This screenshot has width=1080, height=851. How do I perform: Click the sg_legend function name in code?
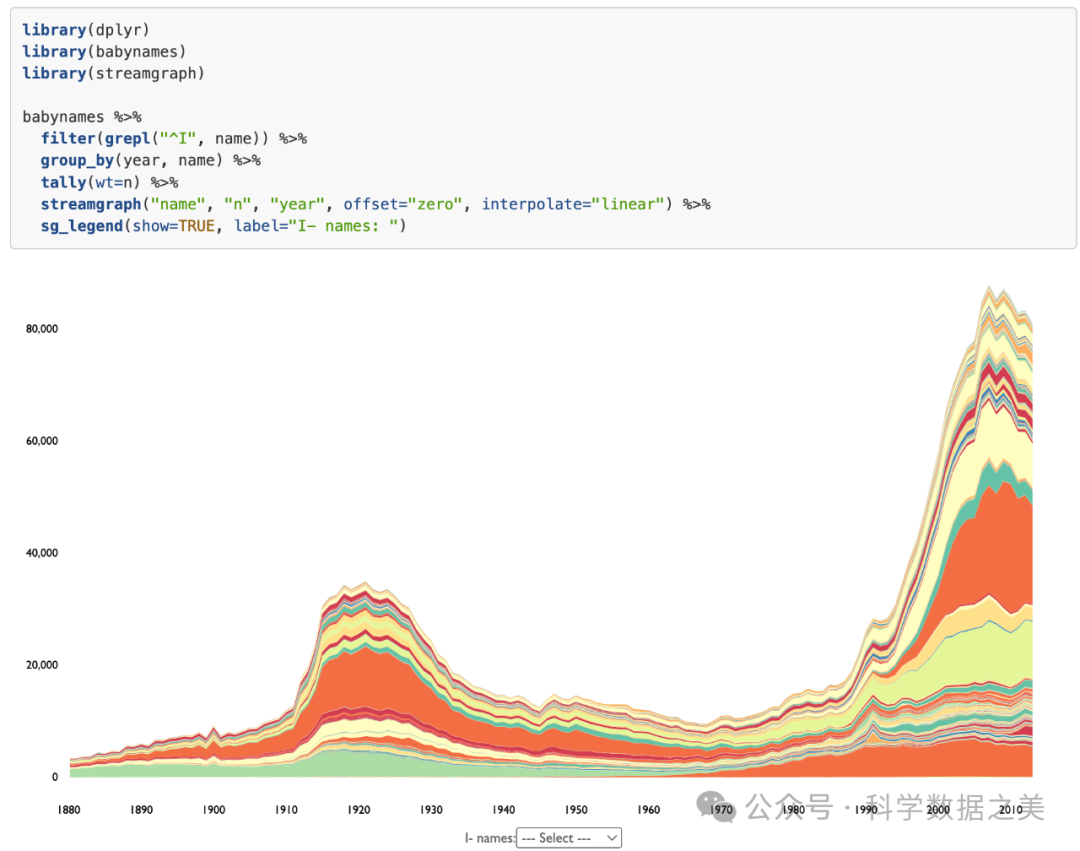coord(80,226)
